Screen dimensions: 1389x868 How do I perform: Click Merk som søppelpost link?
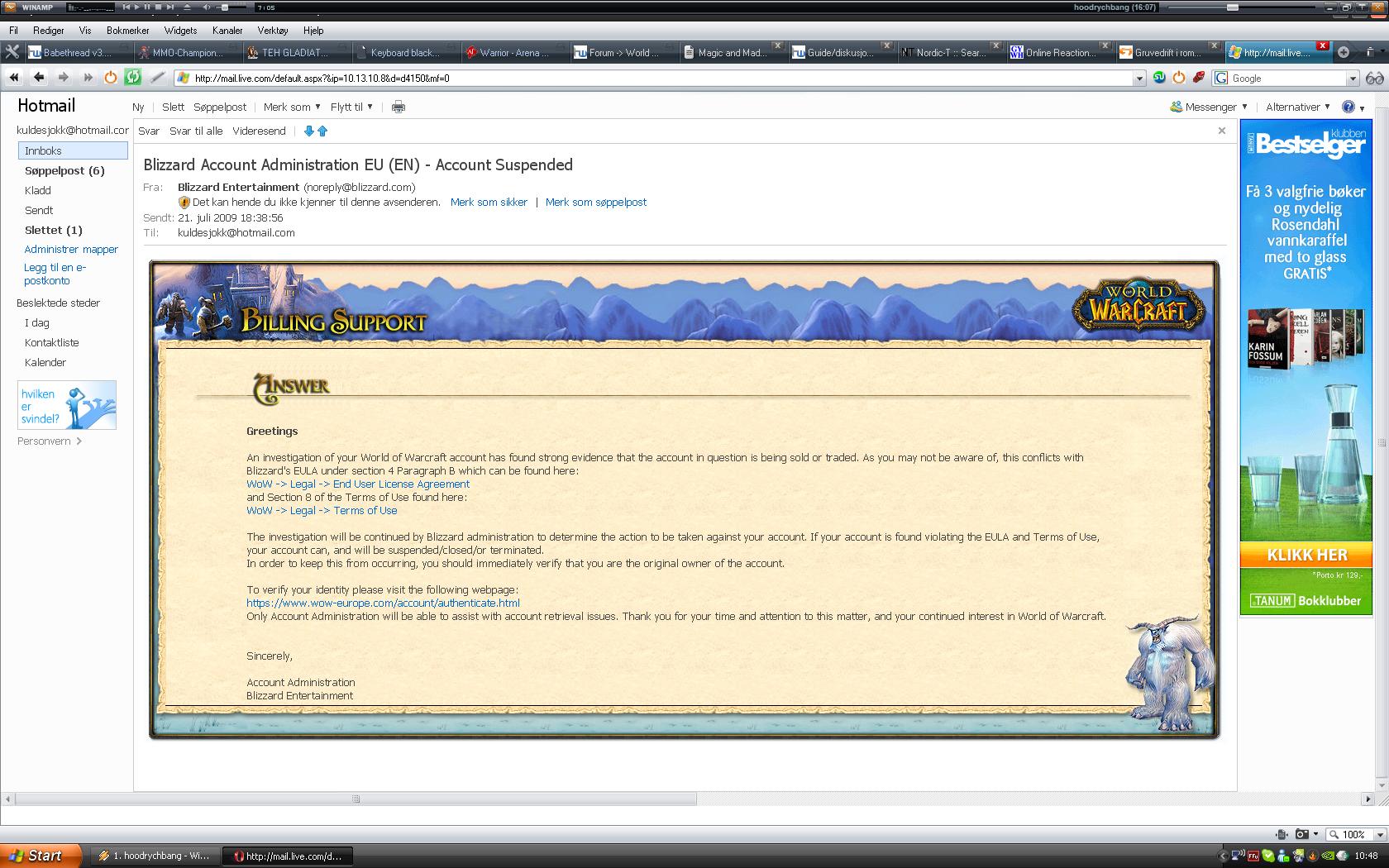pyautogui.click(x=596, y=202)
